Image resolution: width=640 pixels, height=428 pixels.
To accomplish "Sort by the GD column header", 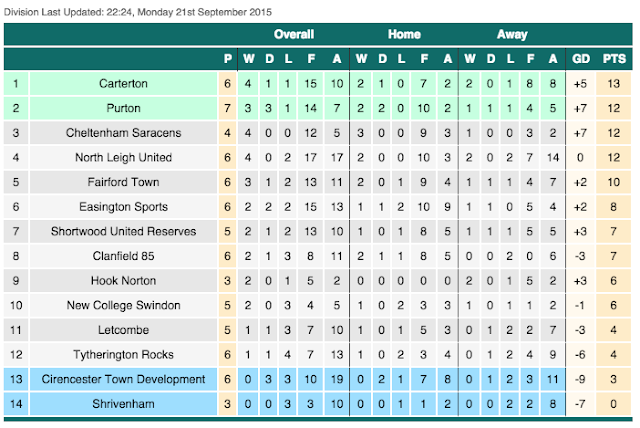I will pos(581,58).
